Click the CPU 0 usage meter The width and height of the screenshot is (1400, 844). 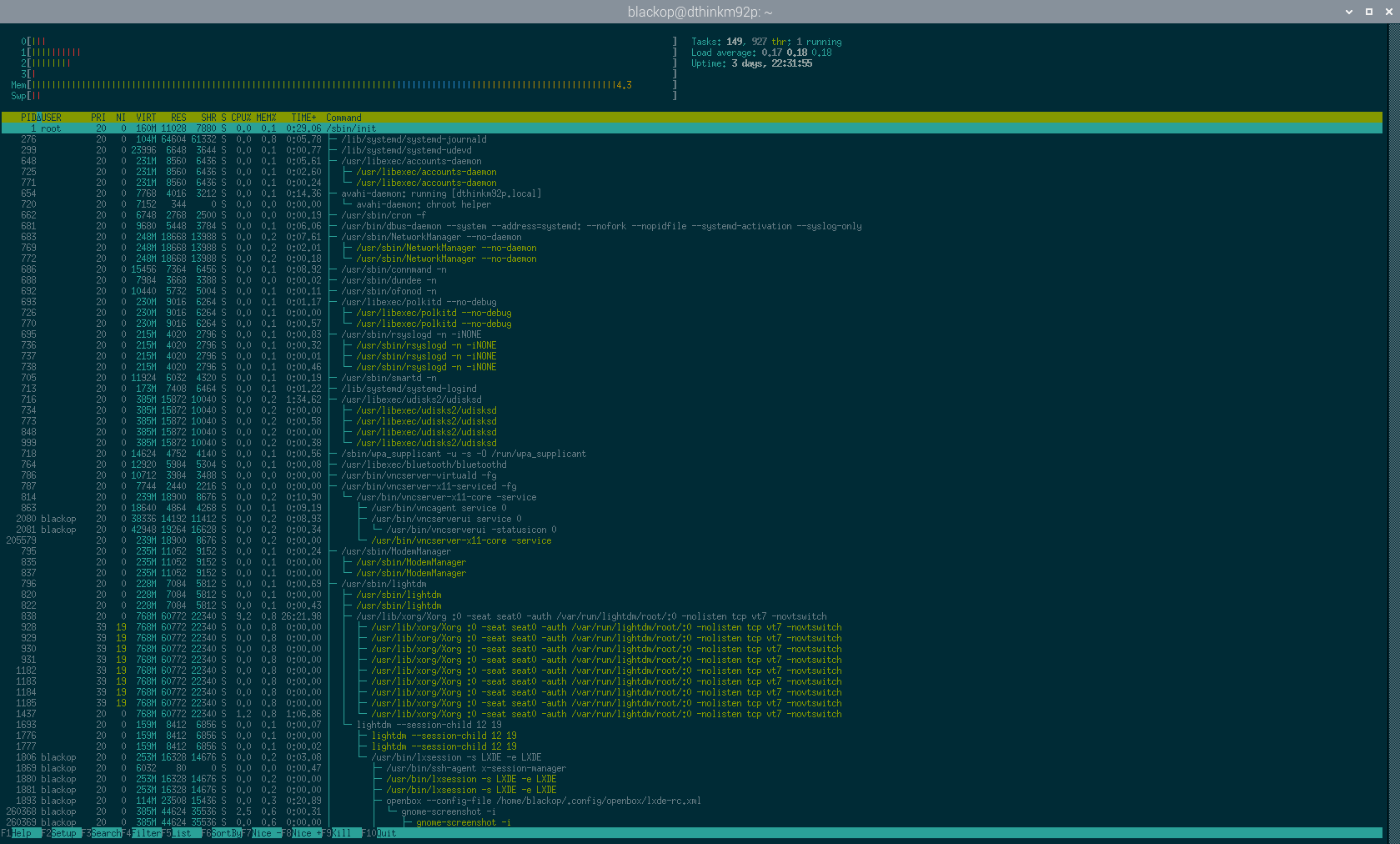click(349, 41)
